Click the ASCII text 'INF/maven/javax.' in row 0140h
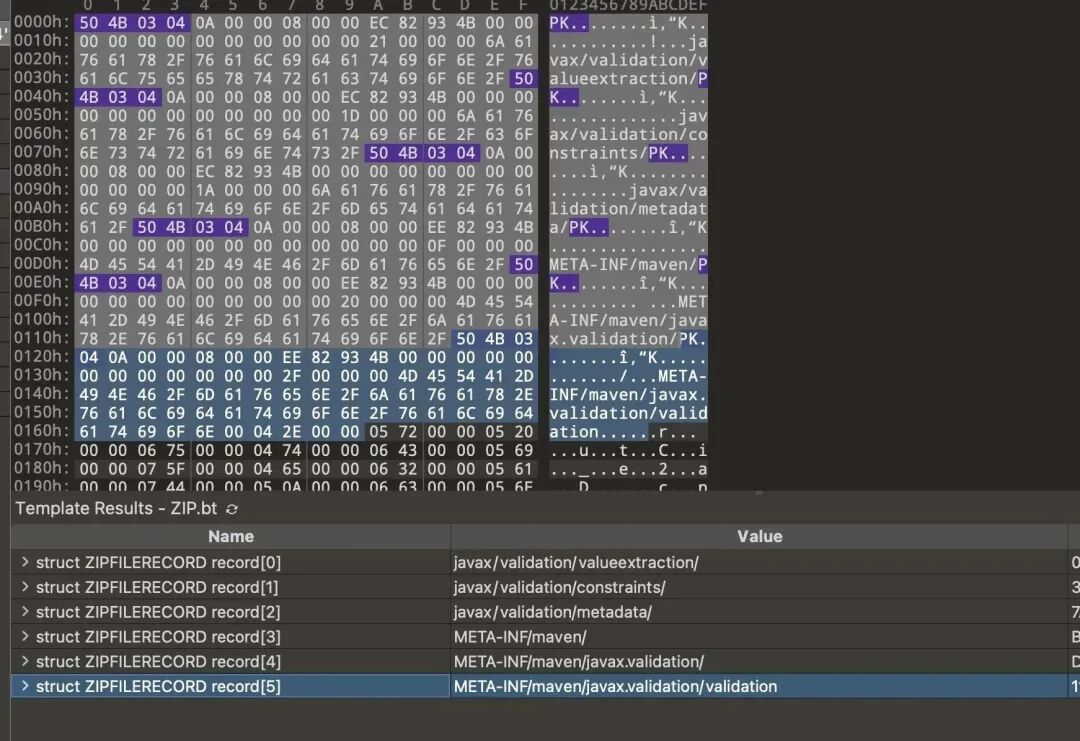 coord(628,395)
